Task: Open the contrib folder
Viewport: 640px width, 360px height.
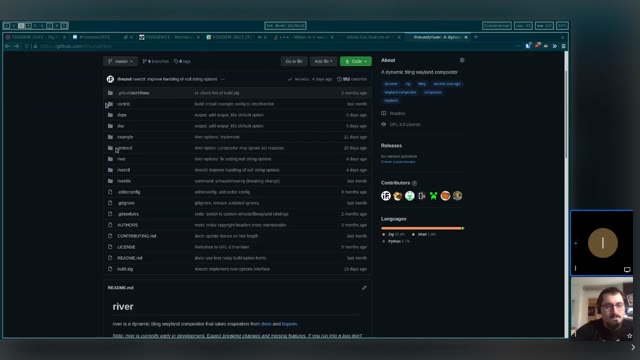Action: coord(124,104)
